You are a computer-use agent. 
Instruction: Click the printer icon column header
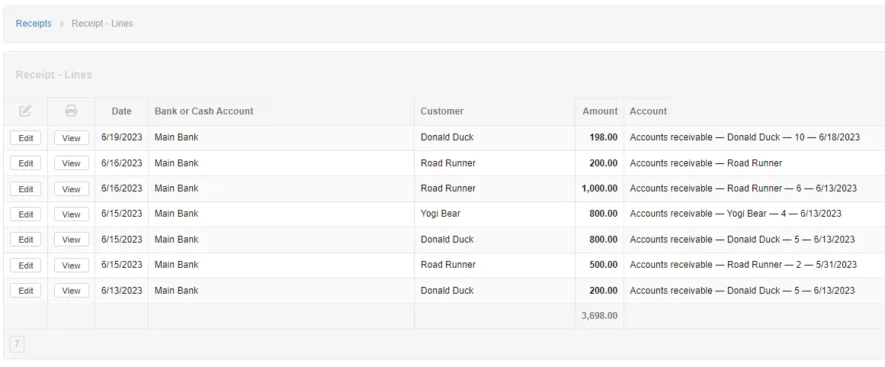point(71,111)
